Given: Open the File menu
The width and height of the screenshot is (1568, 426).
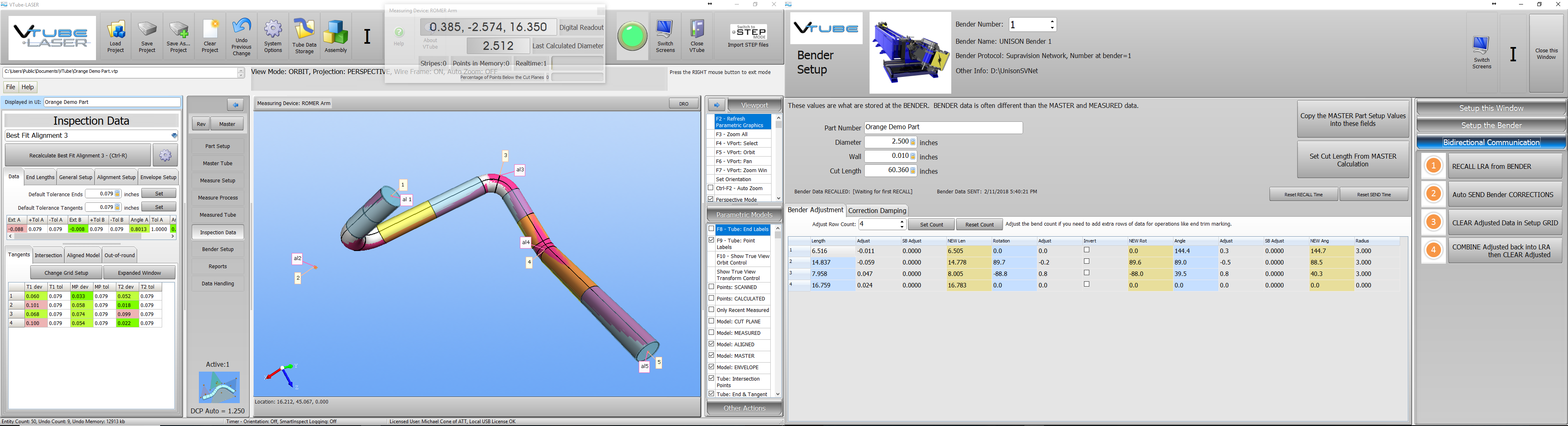Looking at the screenshot, I should (x=10, y=87).
